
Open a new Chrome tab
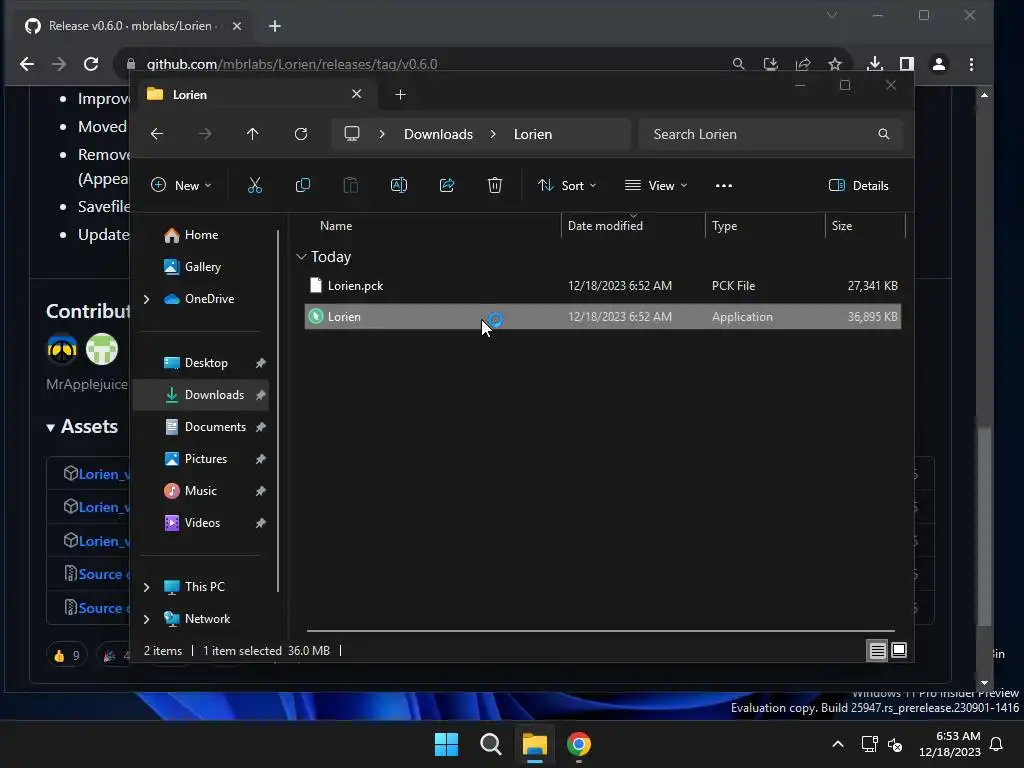275,26
